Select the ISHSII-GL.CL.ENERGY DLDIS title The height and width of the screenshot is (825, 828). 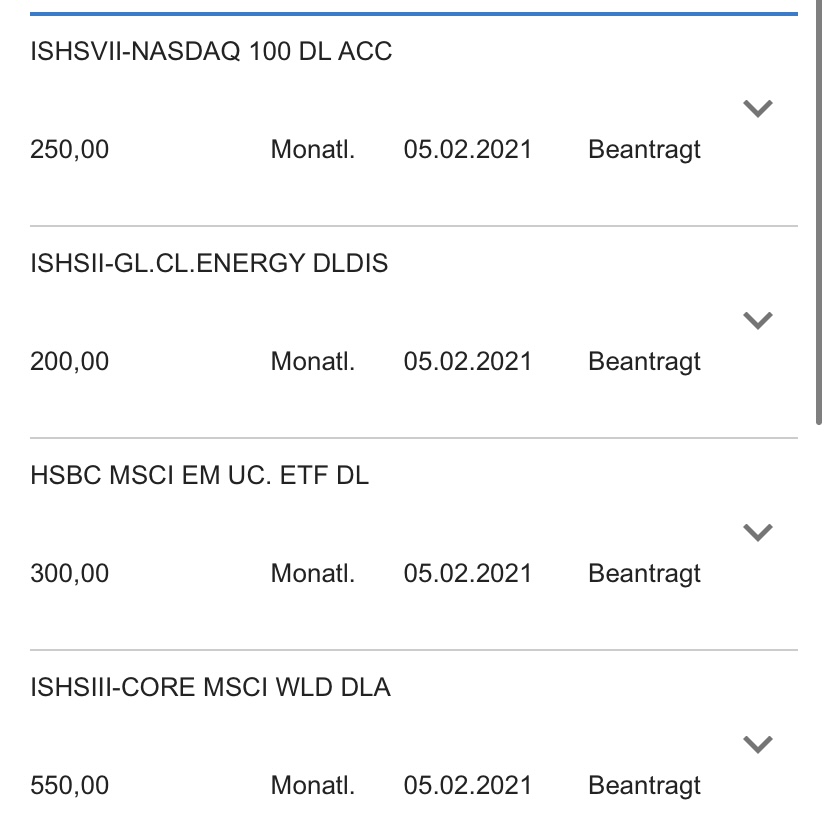coord(209,264)
